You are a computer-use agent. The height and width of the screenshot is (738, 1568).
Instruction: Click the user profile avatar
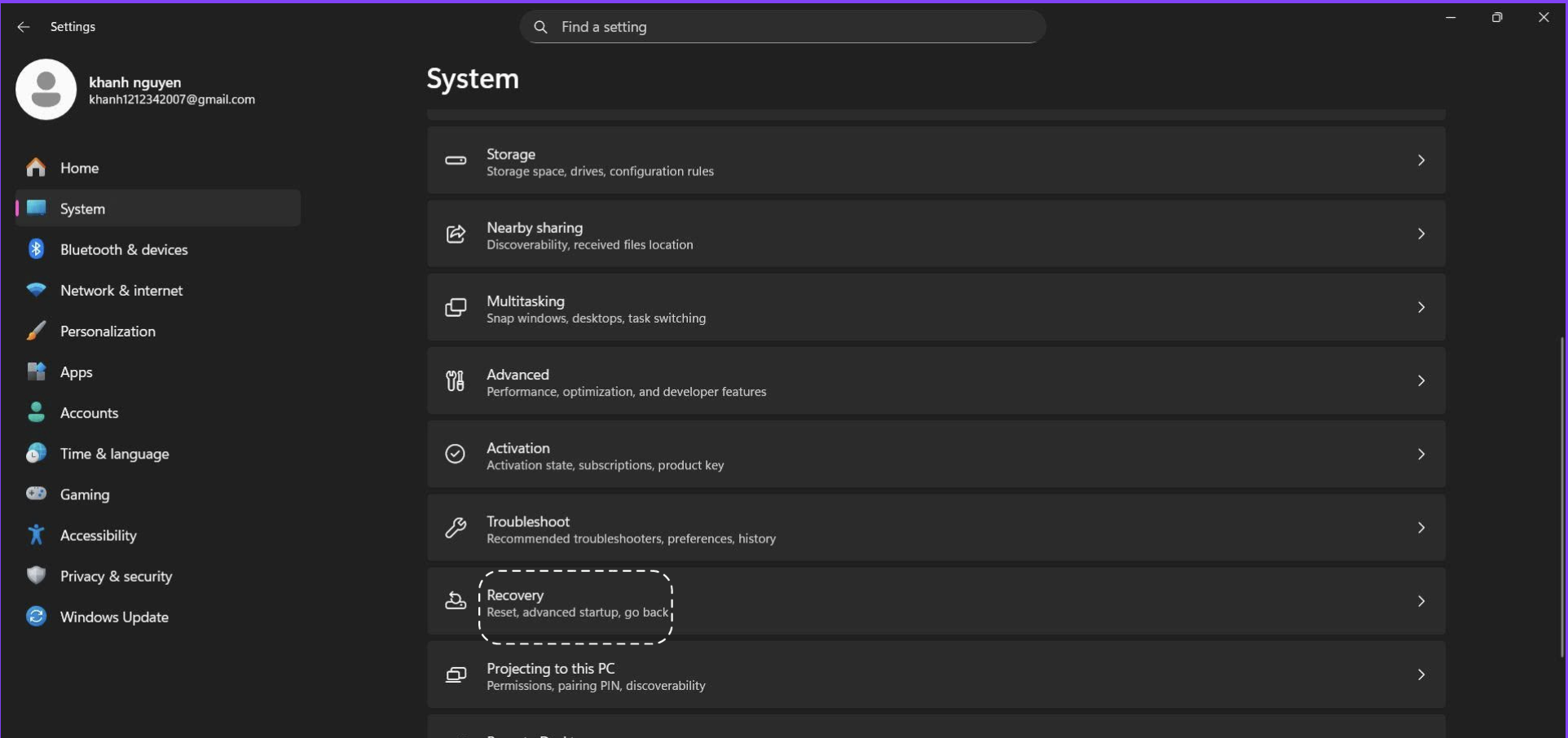46,90
